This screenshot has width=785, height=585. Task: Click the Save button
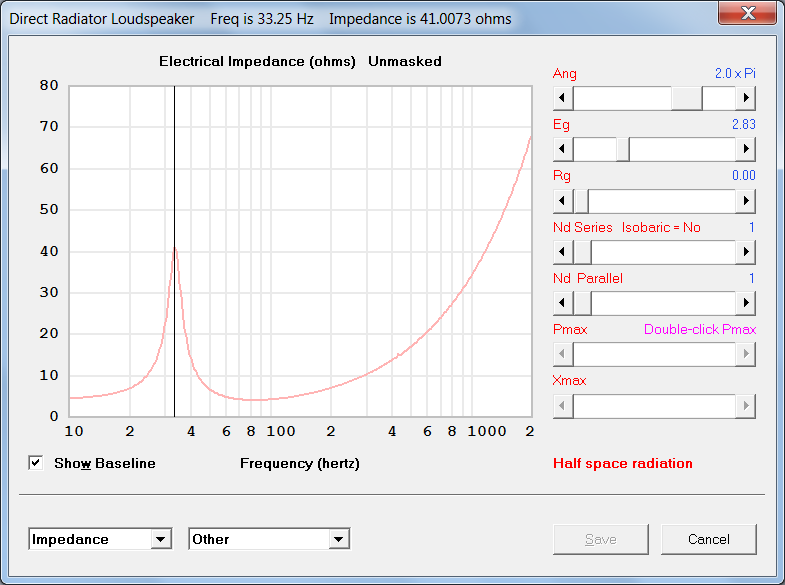pyautogui.click(x=600, y=539)
